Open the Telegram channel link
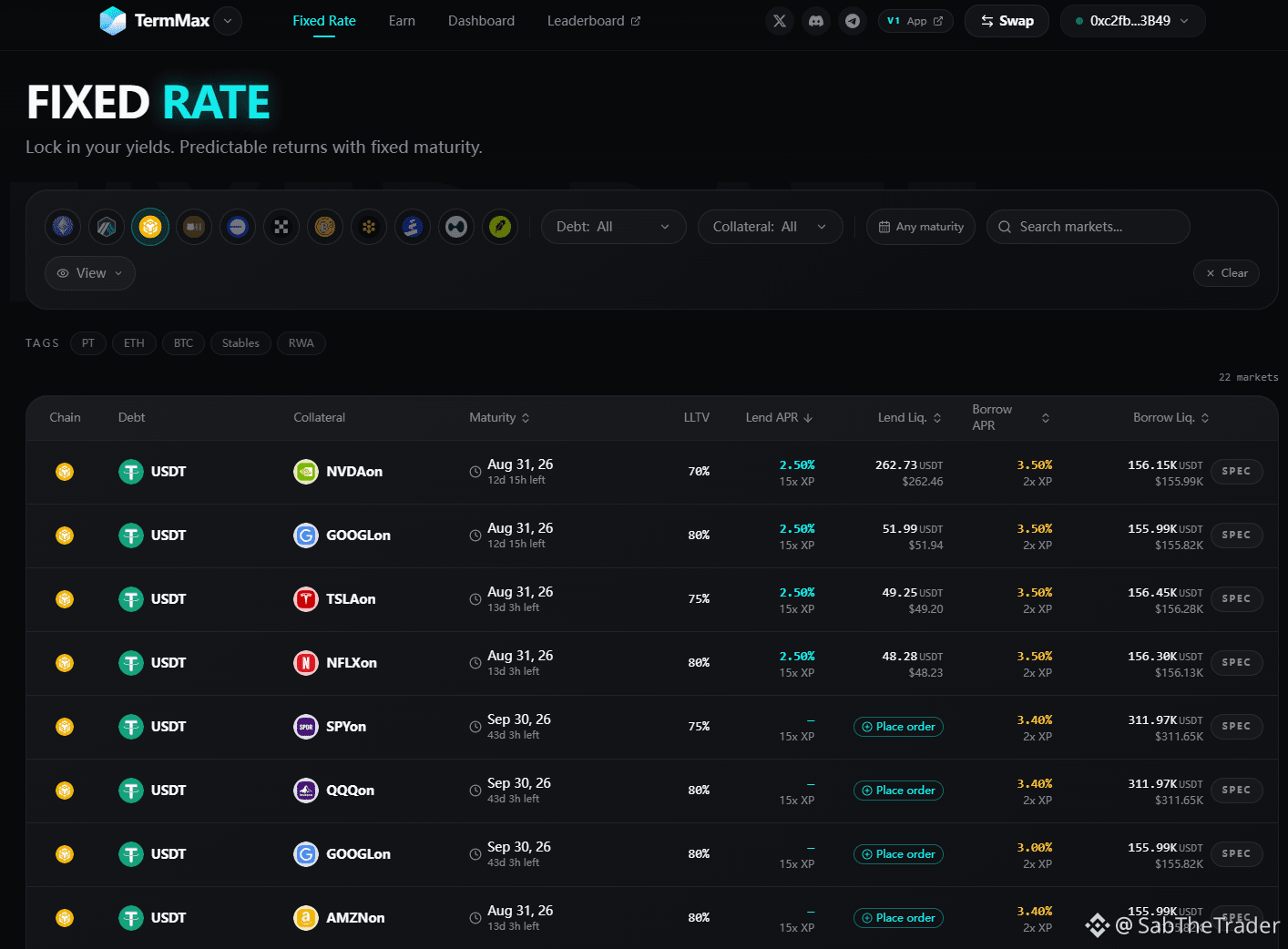The height and width of the screenshot is (949, 1288). click(x=853, y=21)
